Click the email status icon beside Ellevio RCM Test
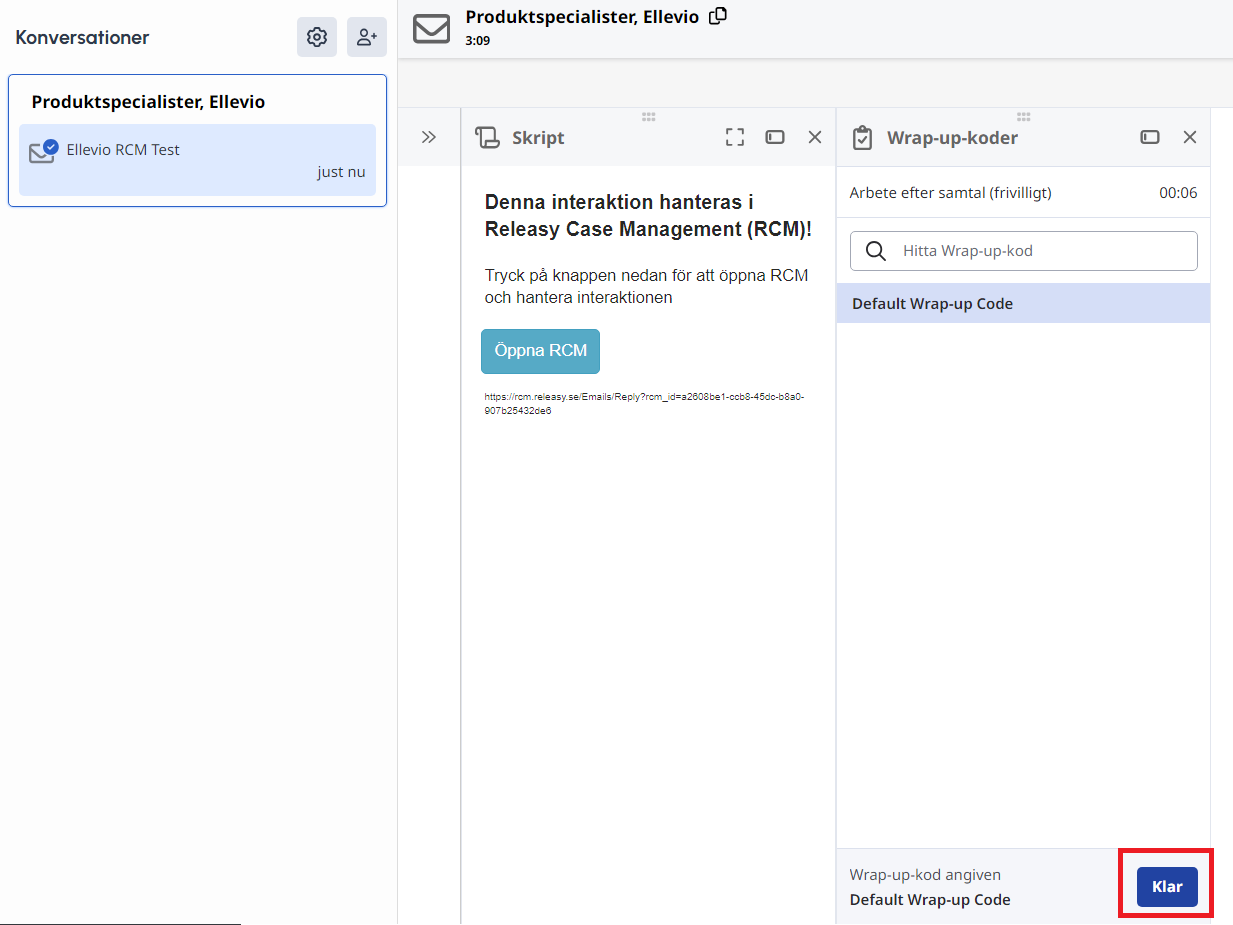Screen dimensions: 1233x925 pos(43,151)
